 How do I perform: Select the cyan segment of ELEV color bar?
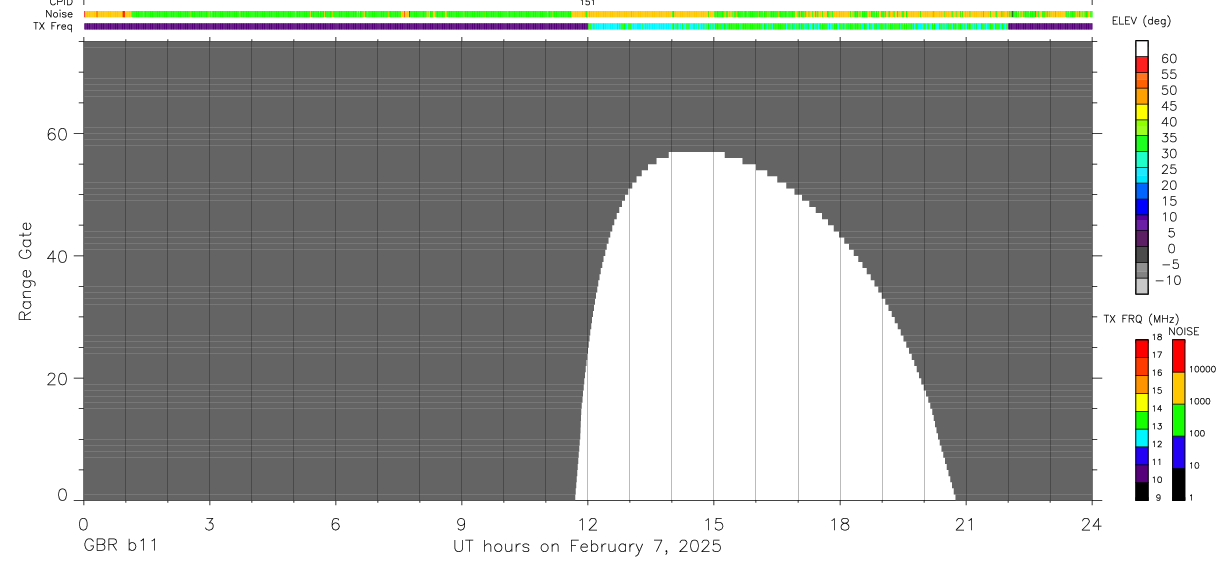pos(1142,175)
